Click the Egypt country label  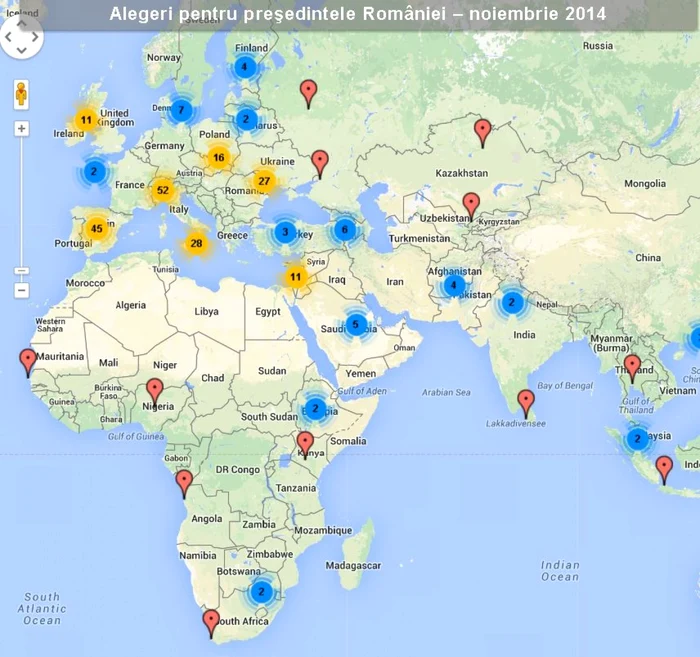point(268,312)
